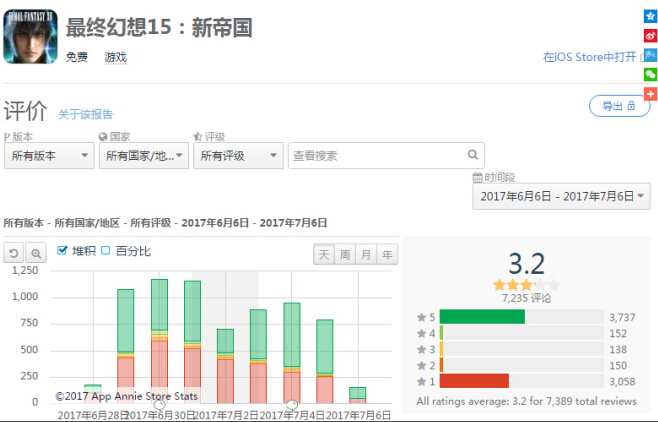Open 在iOS Store中打开 link
The width and height of the screenshot is (658, 422).
pos(590,57)
